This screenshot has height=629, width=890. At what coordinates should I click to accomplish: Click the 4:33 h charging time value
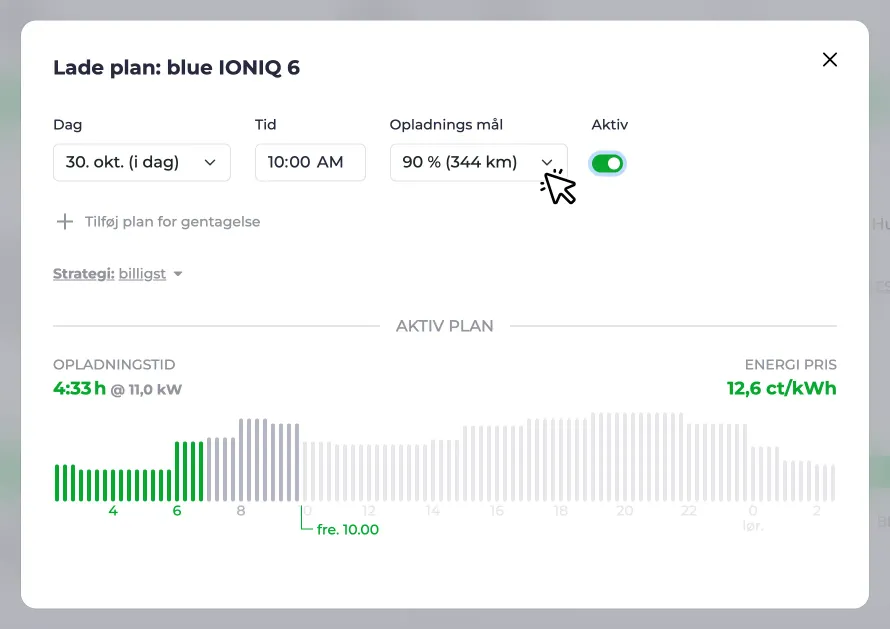pos(79,388)
